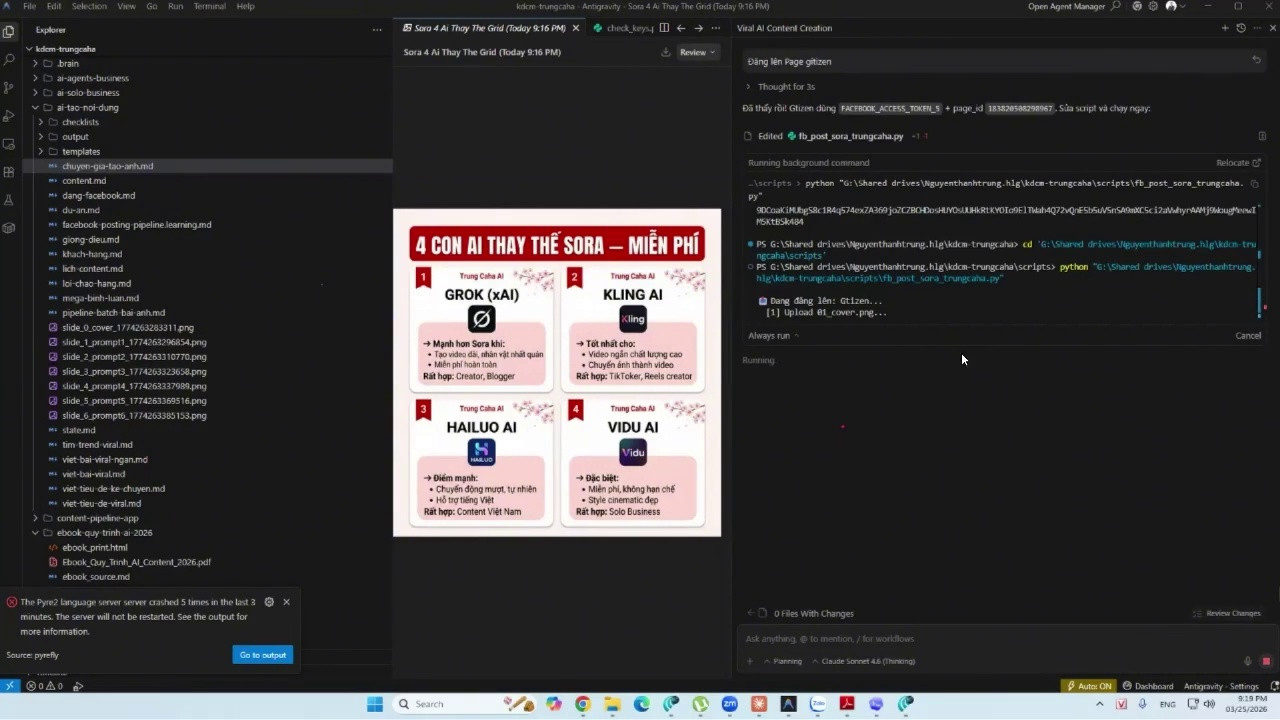This screenshot has width=1280, height=720.
Task: Click the Sora AI alternatives image preview
Action: point(557,372)
